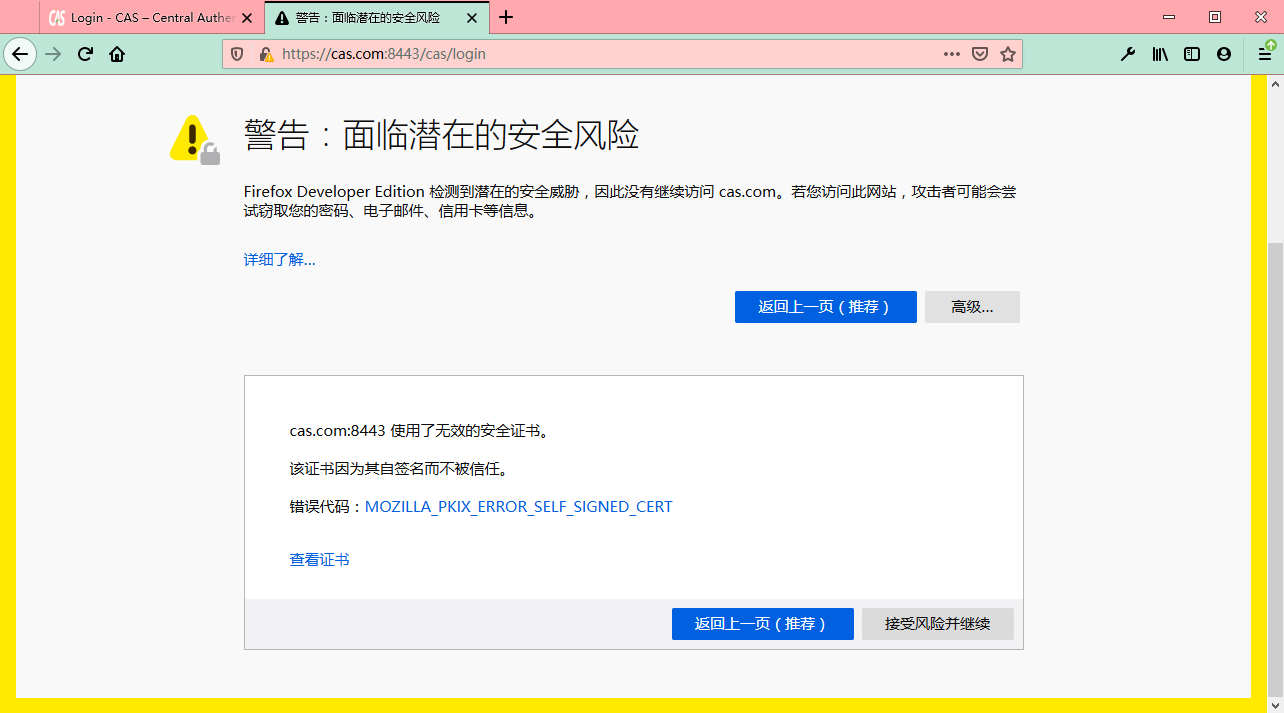Accept the risk via 接受风险并继续
1284x713 pixels.
point(937,623)
